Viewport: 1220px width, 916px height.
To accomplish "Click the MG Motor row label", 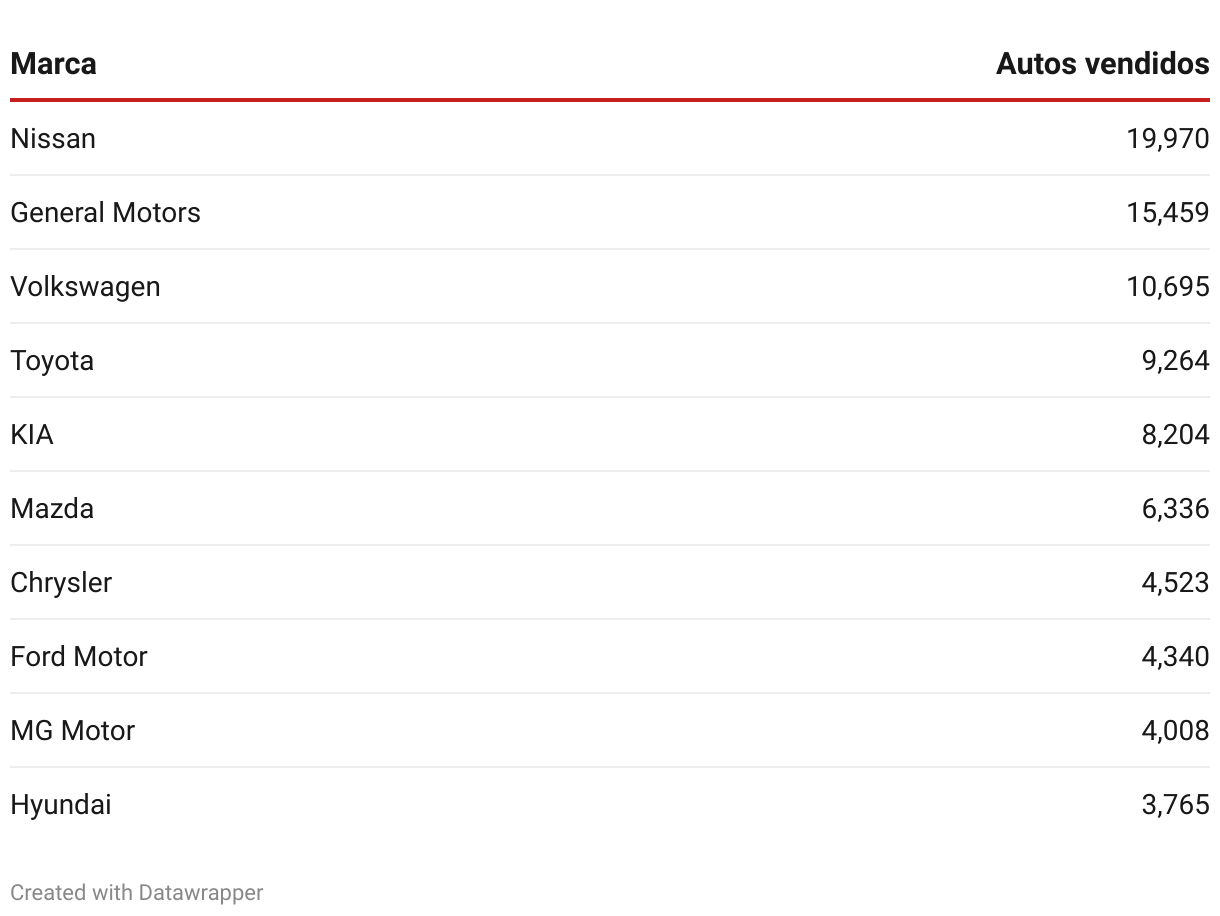I will pos(72,731).
